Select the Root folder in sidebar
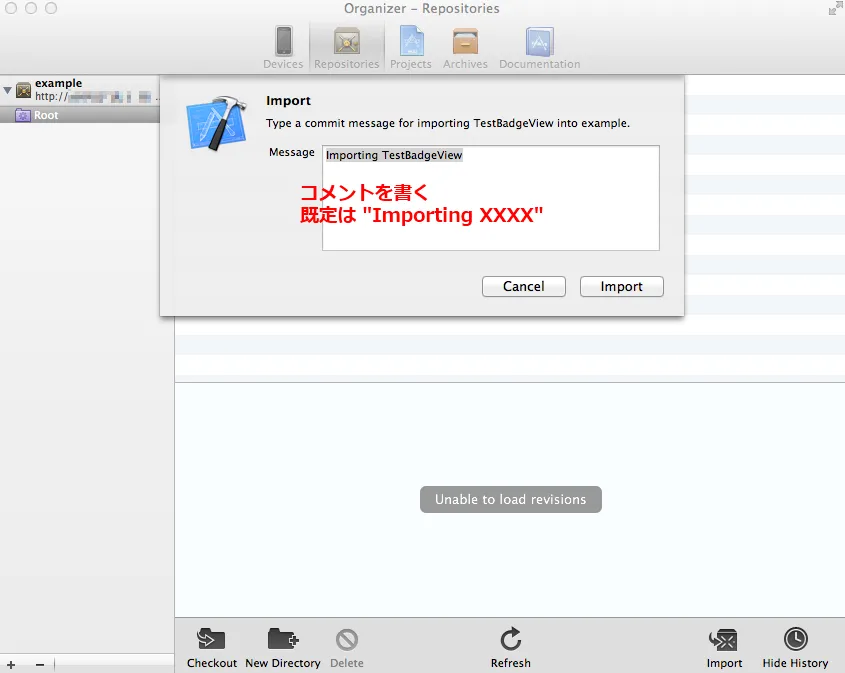 tap(46, 115)
